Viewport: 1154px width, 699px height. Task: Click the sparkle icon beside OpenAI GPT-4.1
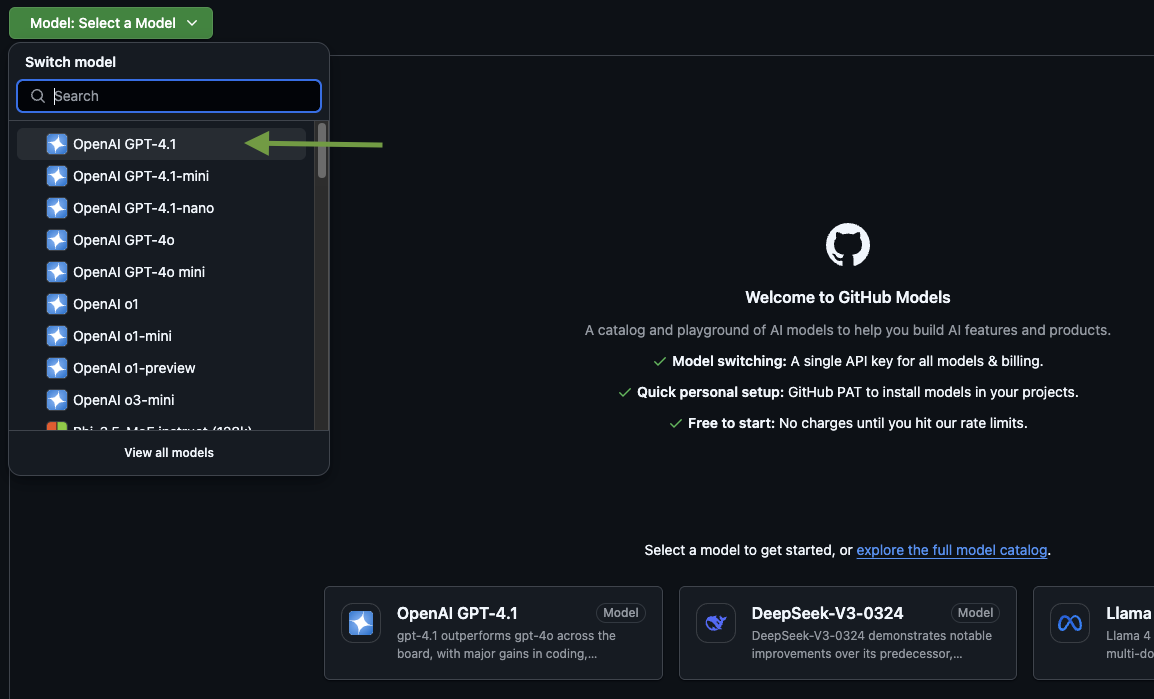coord(57,144)
